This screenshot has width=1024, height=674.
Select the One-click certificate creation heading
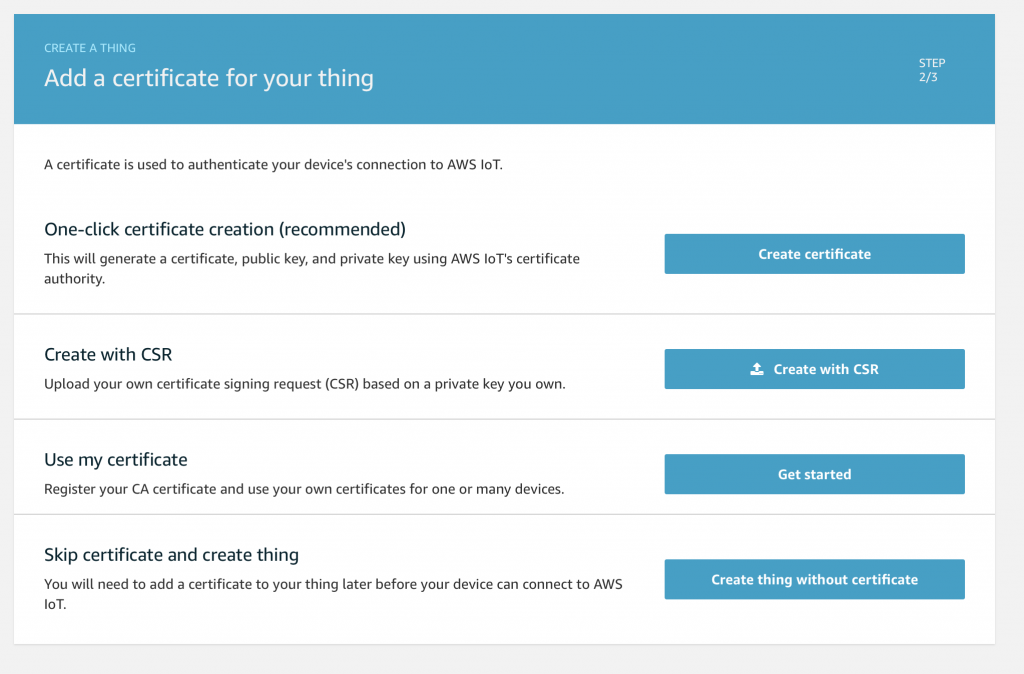[225, 229]
